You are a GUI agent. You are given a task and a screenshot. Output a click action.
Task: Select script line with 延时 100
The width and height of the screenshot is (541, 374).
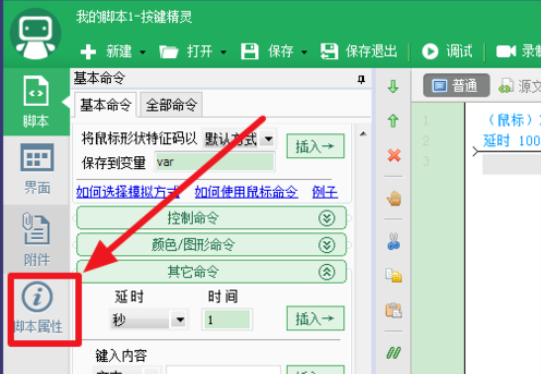pyautogui.click(x=512, y=141)
